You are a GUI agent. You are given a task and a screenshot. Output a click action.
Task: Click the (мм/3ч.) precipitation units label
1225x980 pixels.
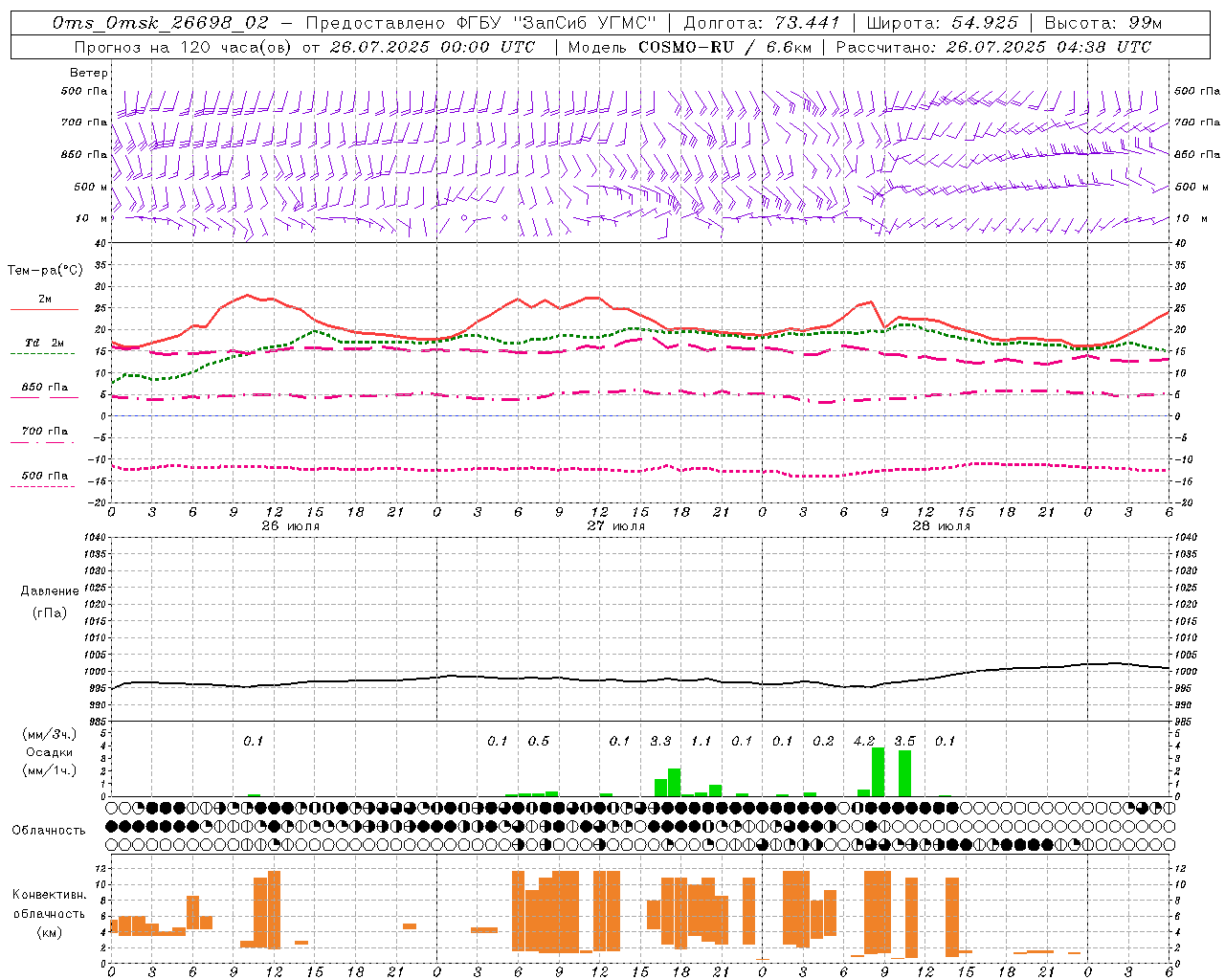click(50, 734)
